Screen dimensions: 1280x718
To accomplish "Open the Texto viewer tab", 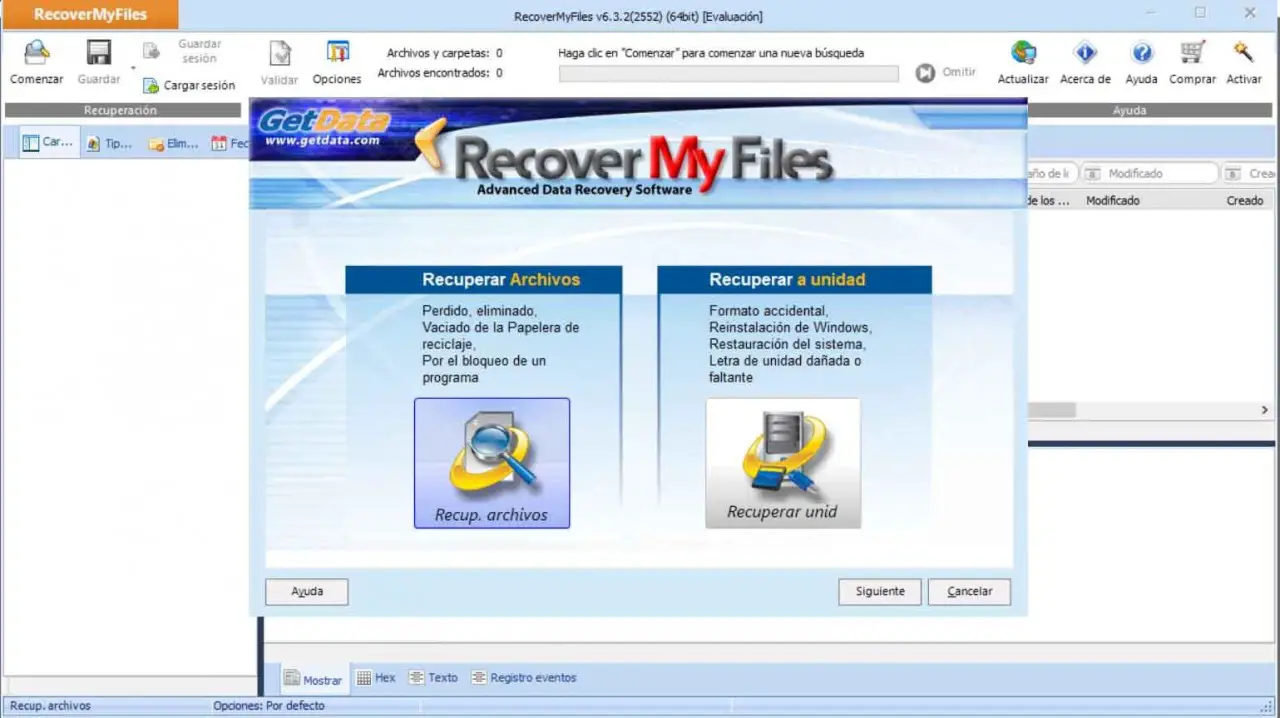I will (x=433, y=678).
